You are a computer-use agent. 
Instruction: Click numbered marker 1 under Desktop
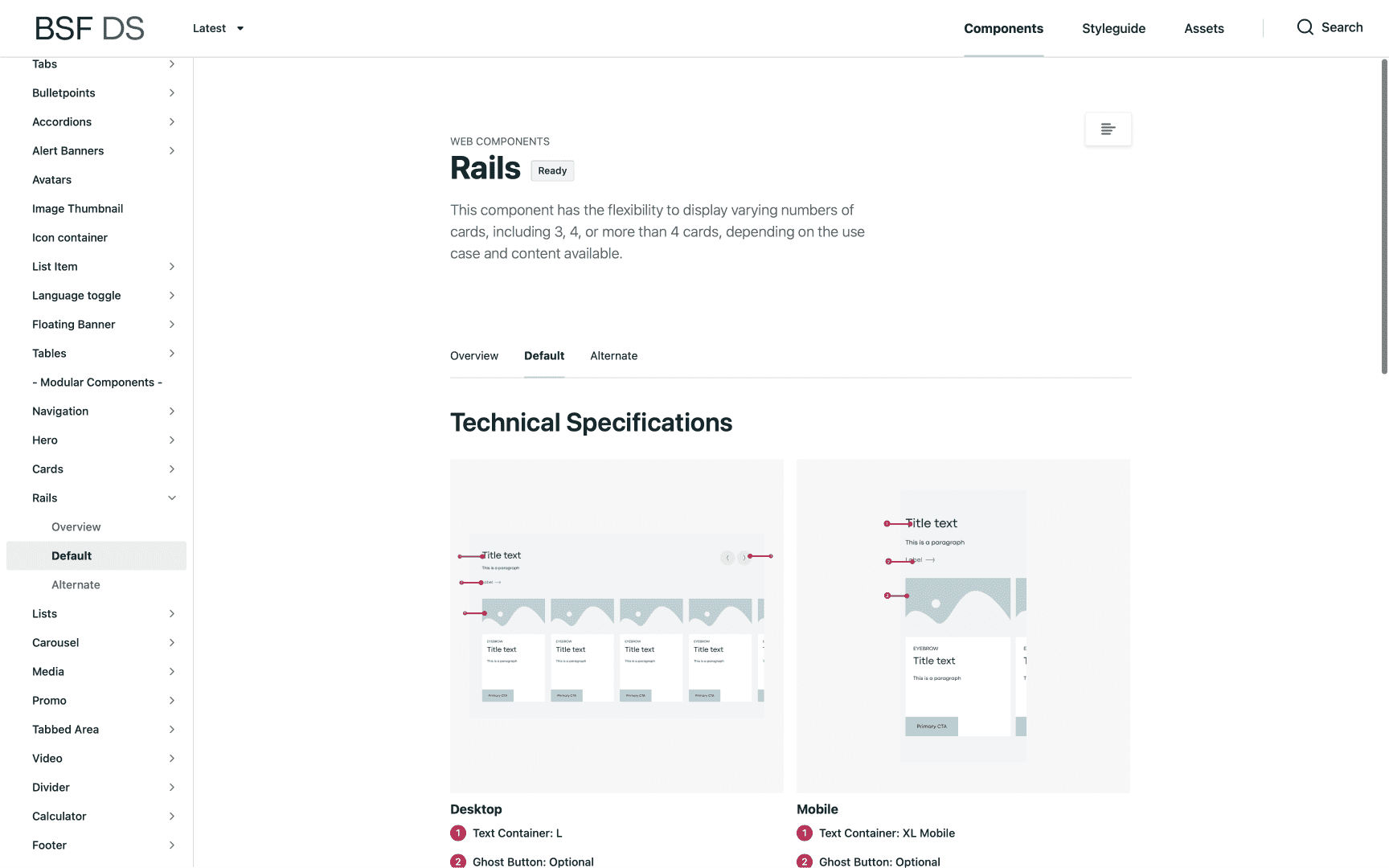pos(458,833)
